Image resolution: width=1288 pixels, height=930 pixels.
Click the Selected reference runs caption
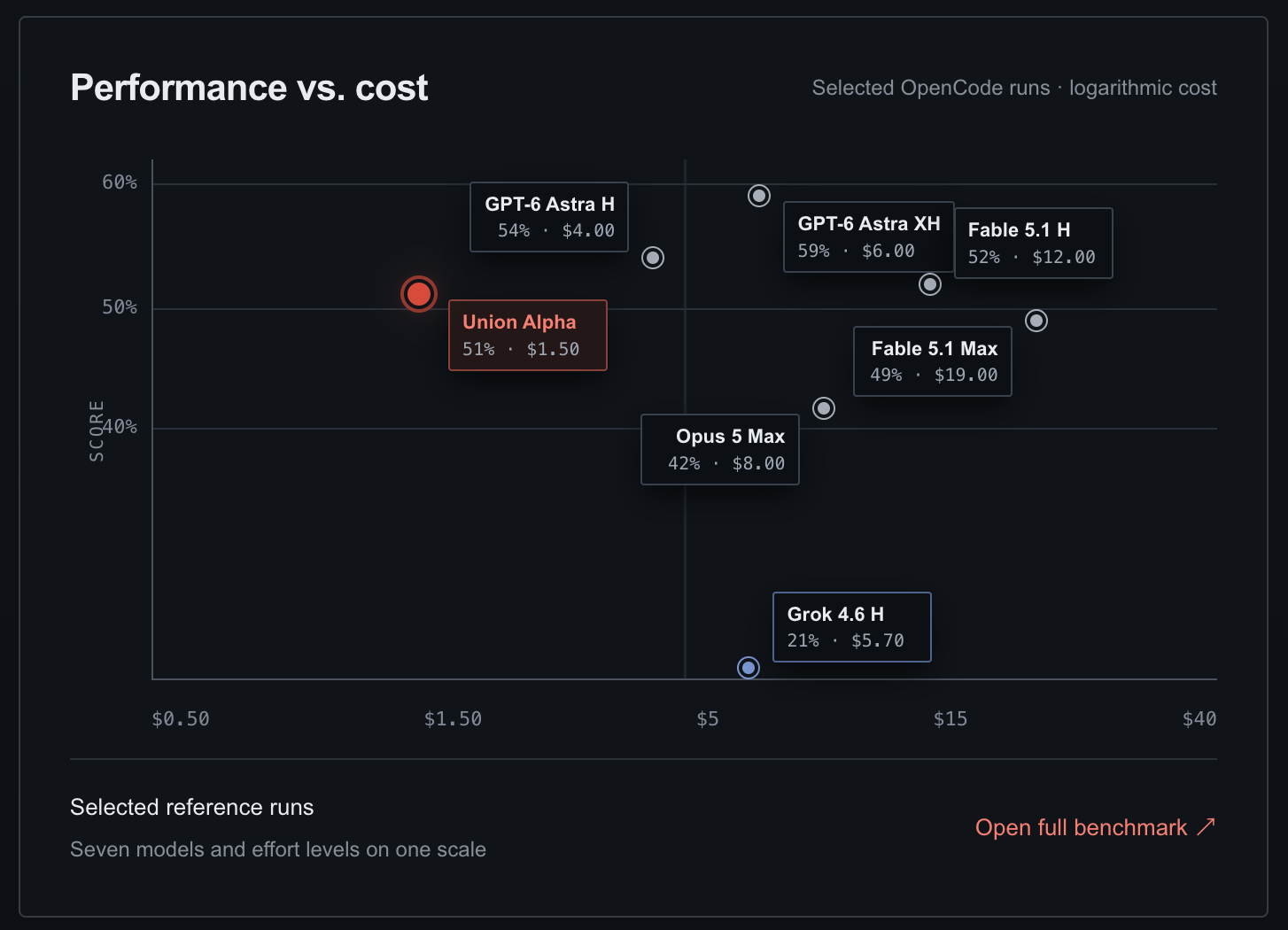[192, 807]
